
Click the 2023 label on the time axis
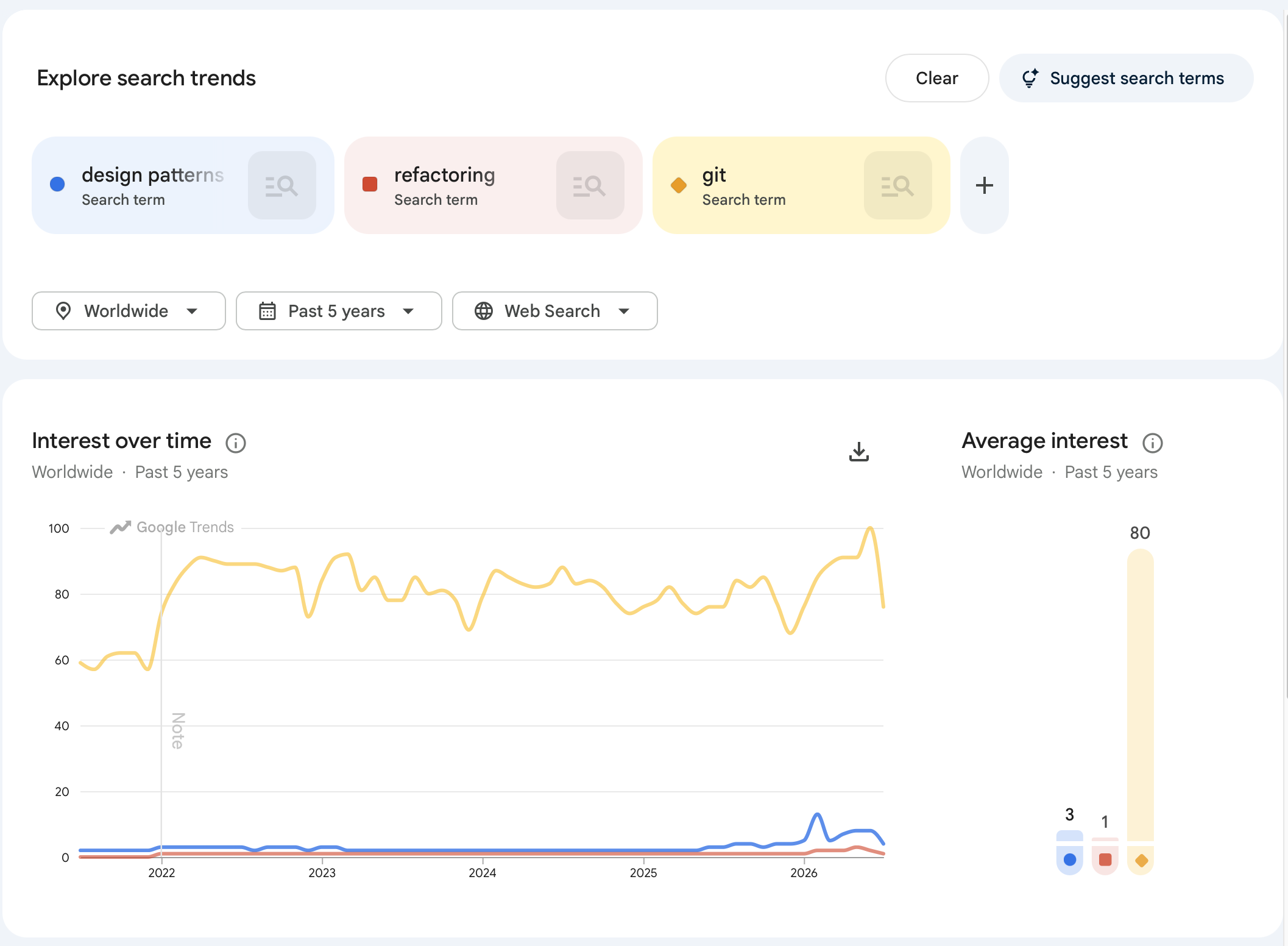coord(322,873)
